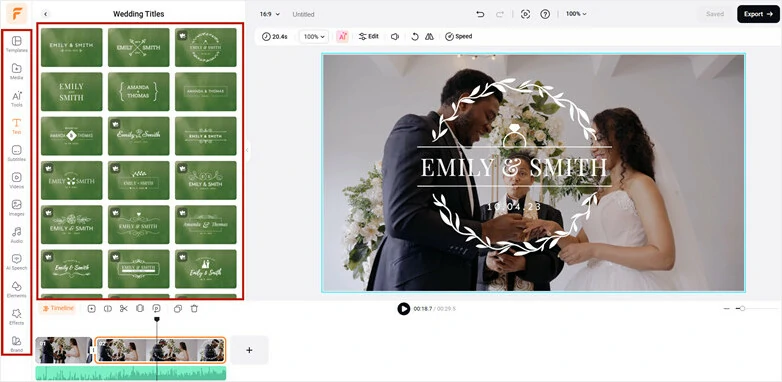This screenshot has width=782, height=382.
Task: Start screen recording from top bar
Action: (x=525, y=14)
